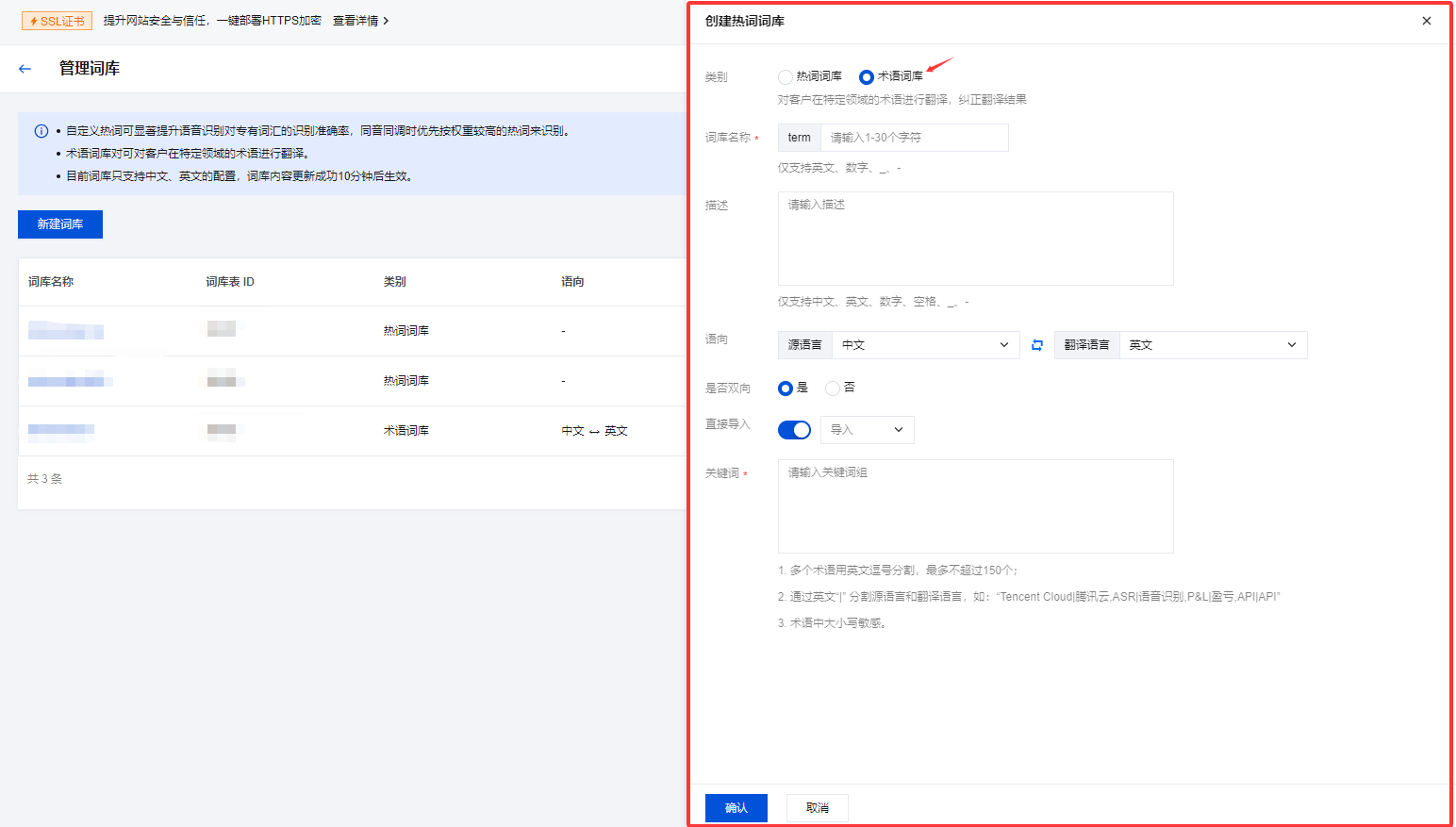
Task: Click the back arrow beside 管理词库
Action: (25, 69)
